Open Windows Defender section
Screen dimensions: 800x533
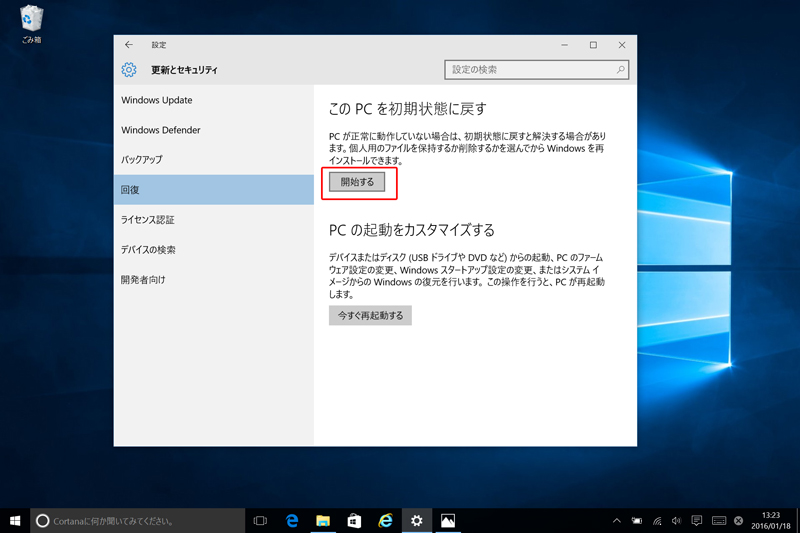(x=214, y=130)
